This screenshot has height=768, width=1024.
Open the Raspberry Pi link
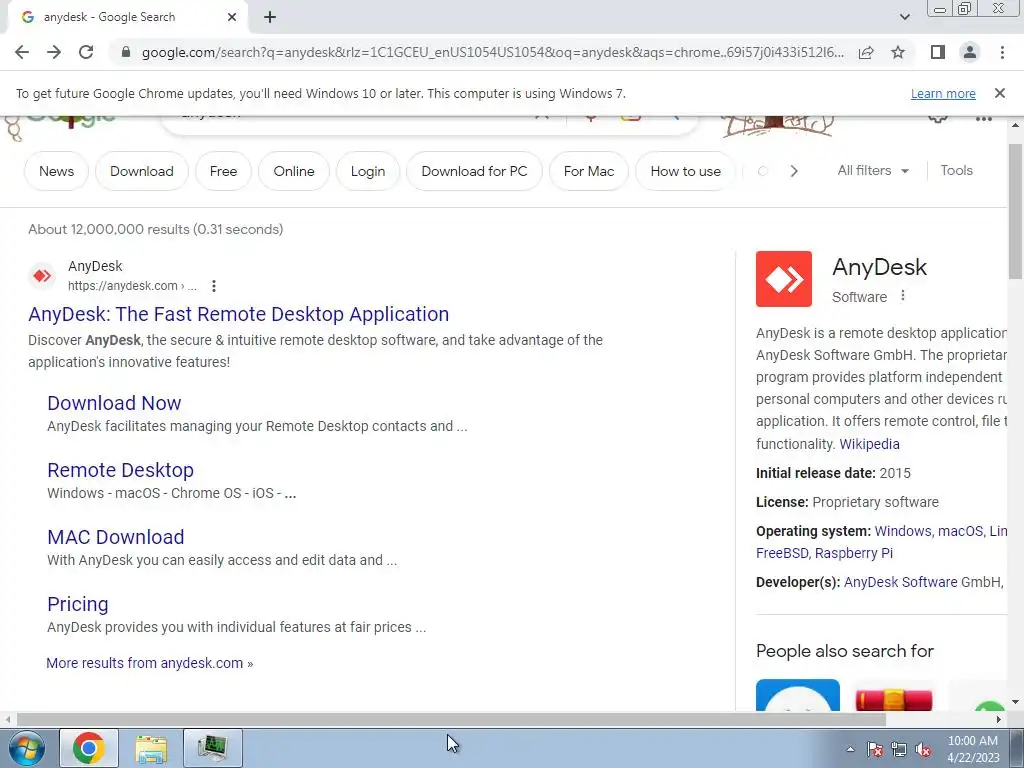pos(854,553)
